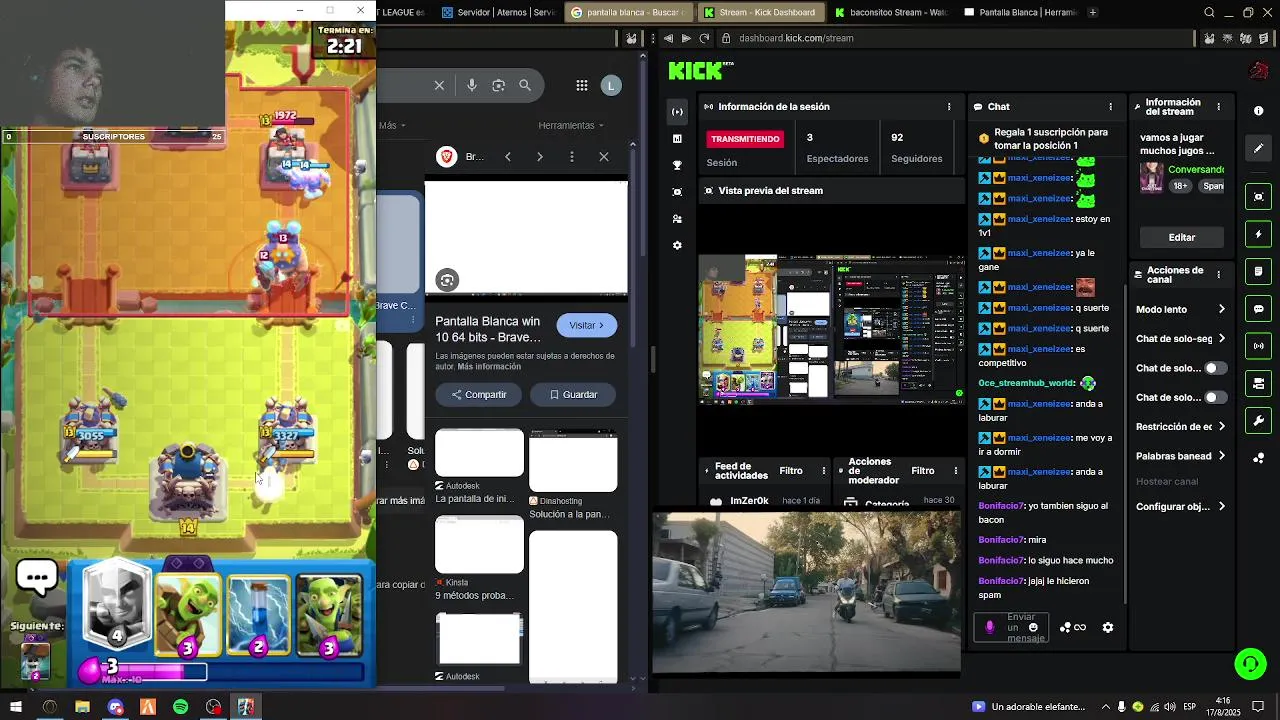The width and height of the screenshot is (1280, 720).
Task: Click the Google Lens icon on preview image
Action: [x=447, y=280]
